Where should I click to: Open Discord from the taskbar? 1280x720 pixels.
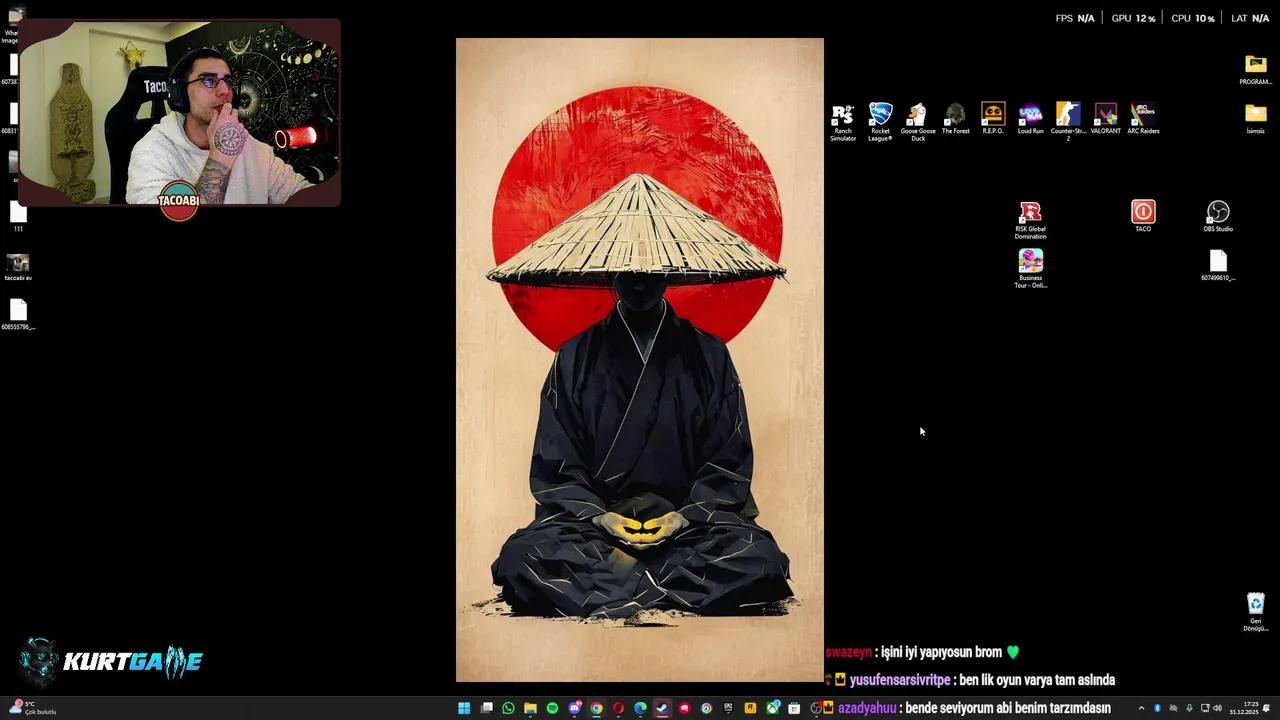(x=575, y=708)
